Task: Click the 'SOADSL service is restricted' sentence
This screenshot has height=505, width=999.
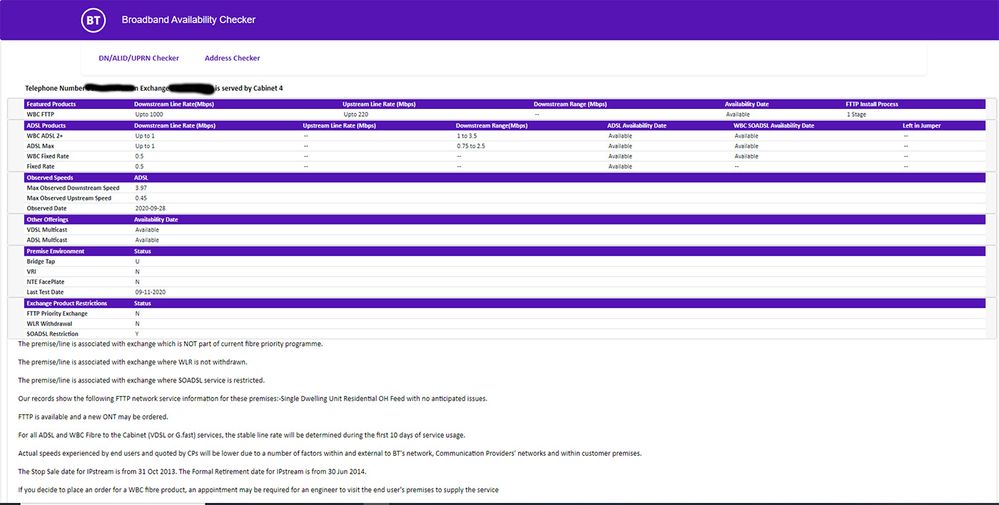Action: (x=141, y=380)
